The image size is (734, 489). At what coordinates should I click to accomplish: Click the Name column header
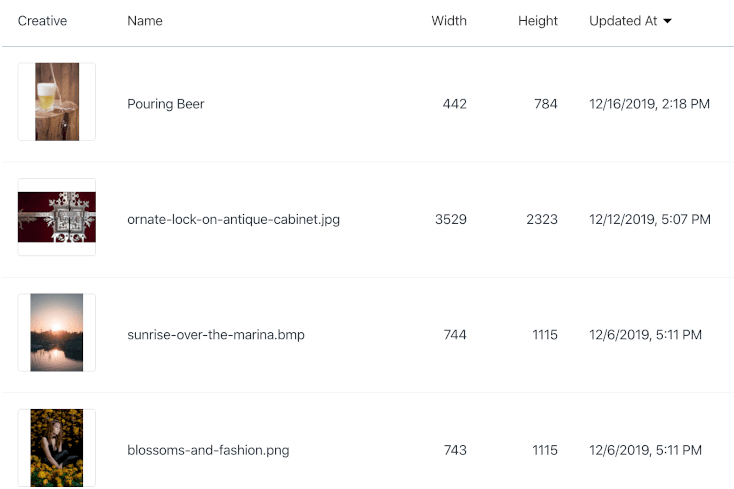[x=145, y=21]
